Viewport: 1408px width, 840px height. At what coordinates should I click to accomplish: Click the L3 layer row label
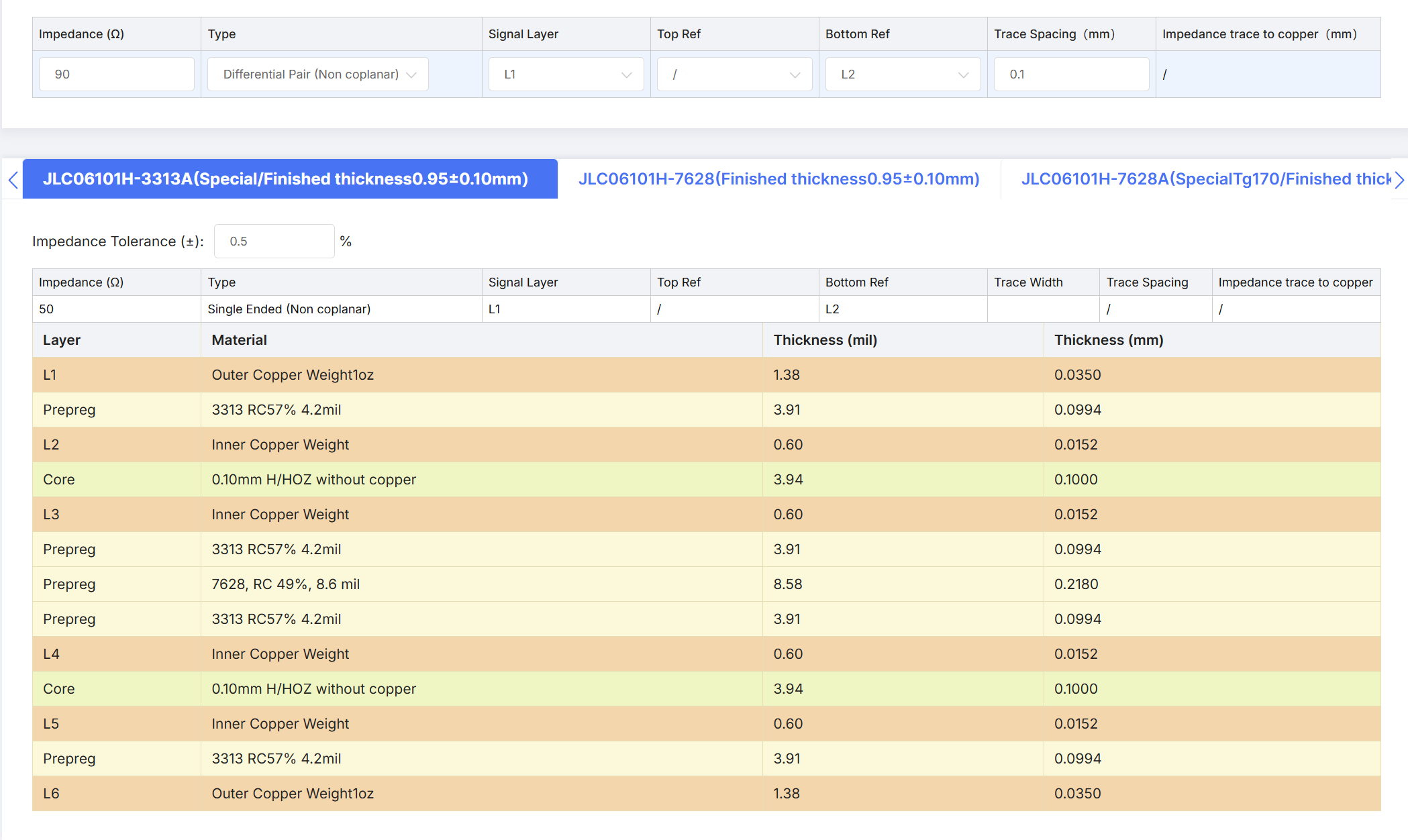(x=51, y=515)
